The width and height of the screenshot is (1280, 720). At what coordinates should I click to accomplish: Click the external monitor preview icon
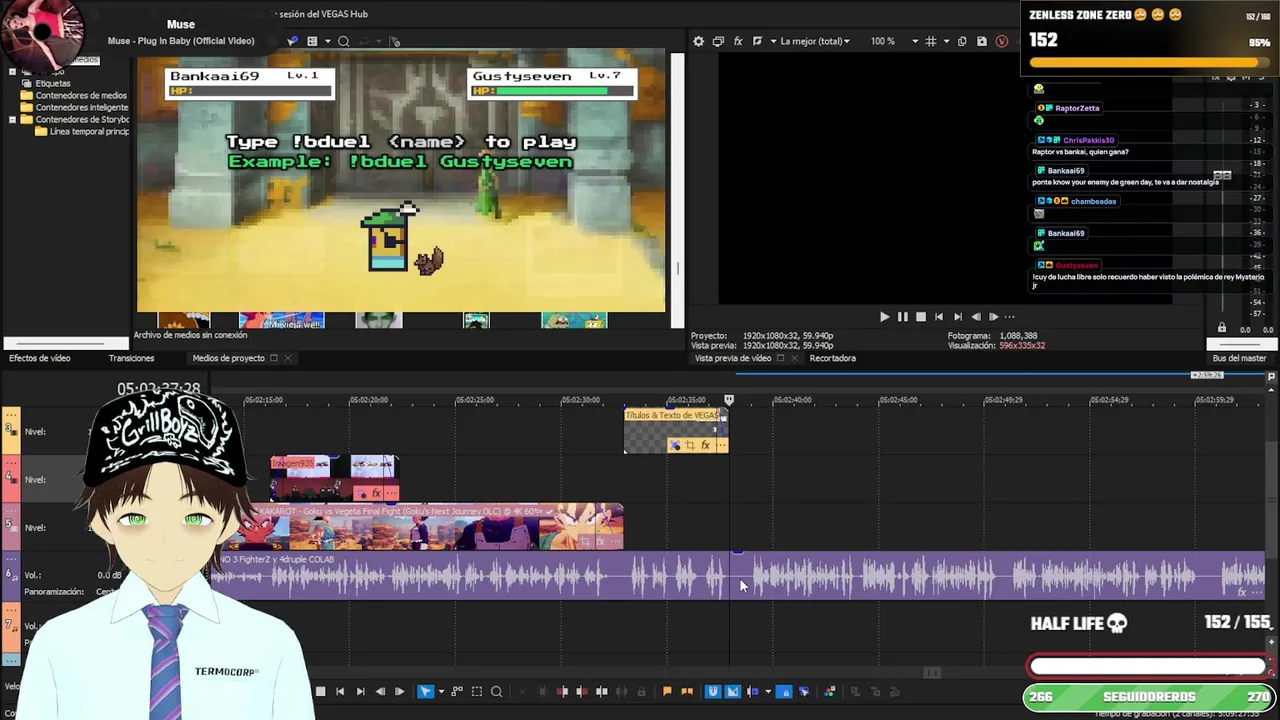point(718,41)
